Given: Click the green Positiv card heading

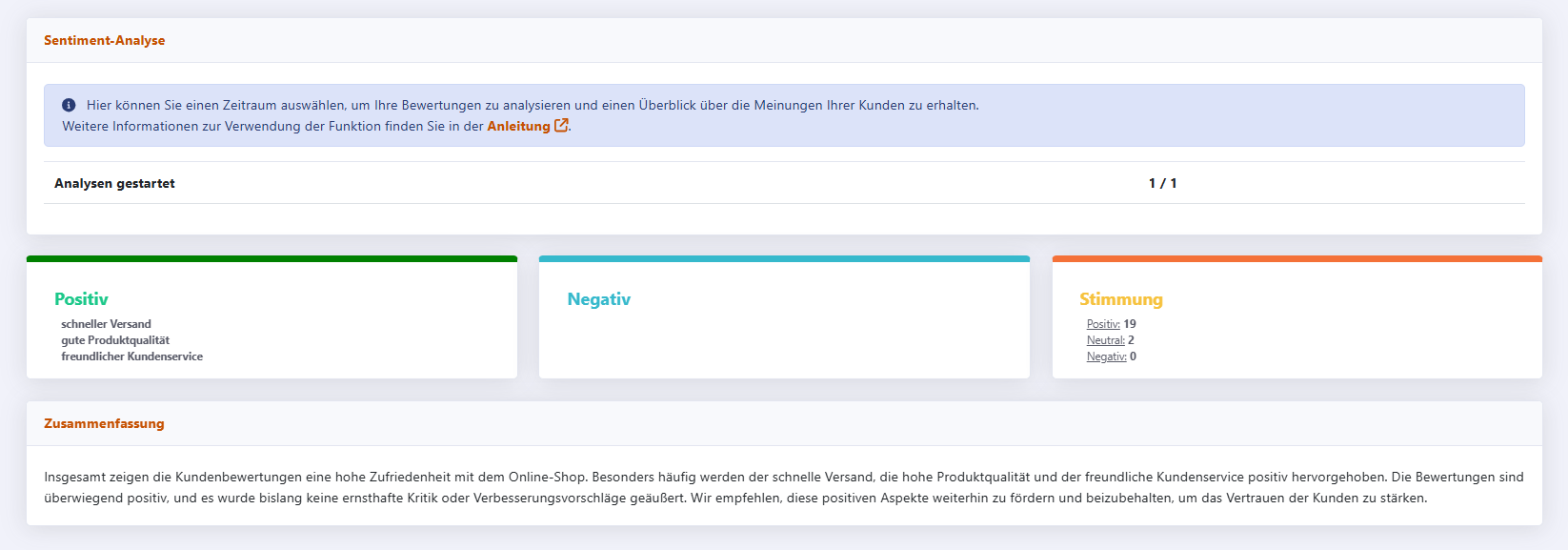Looking at the screenshot, I should [81, 299].
